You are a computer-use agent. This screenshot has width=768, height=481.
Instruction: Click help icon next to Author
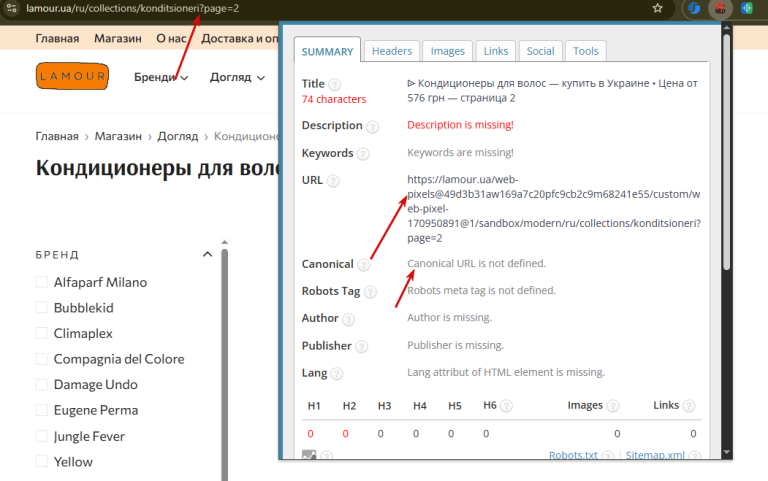(x=348, y=319)
